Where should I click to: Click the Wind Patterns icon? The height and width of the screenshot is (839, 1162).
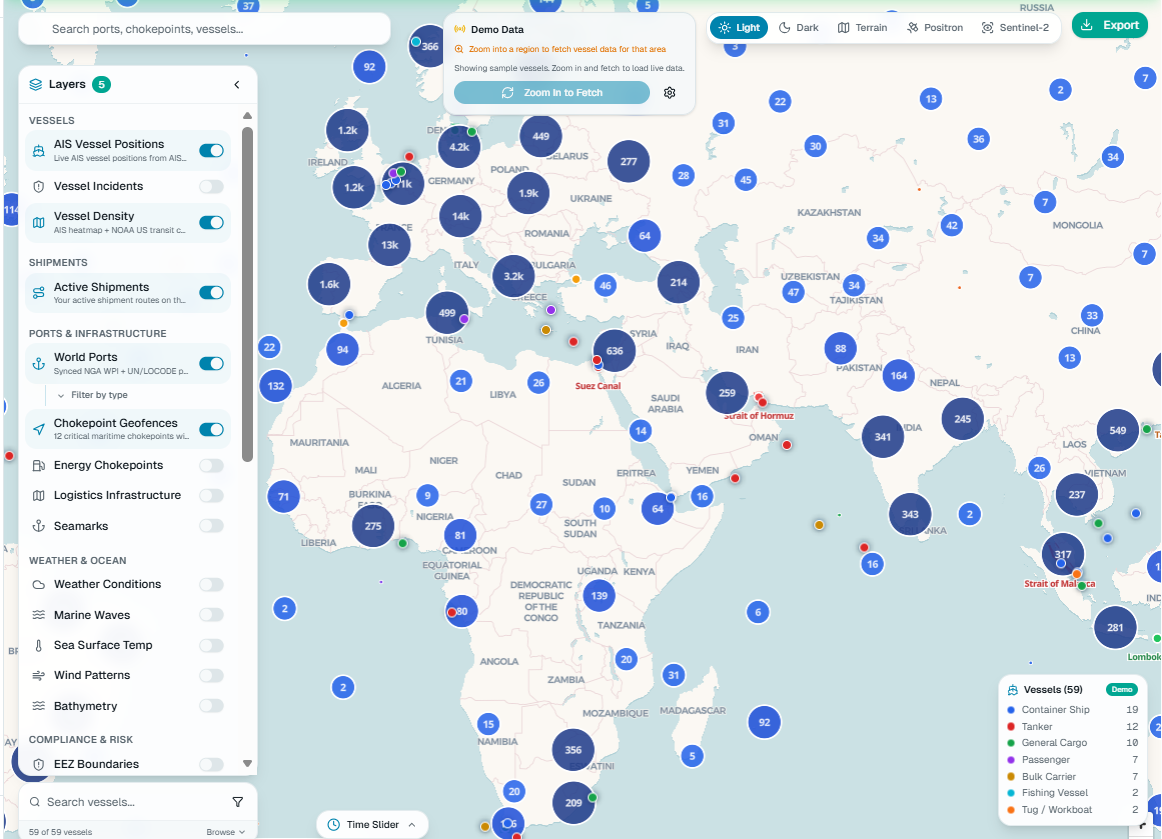click(x=39, y=675)
